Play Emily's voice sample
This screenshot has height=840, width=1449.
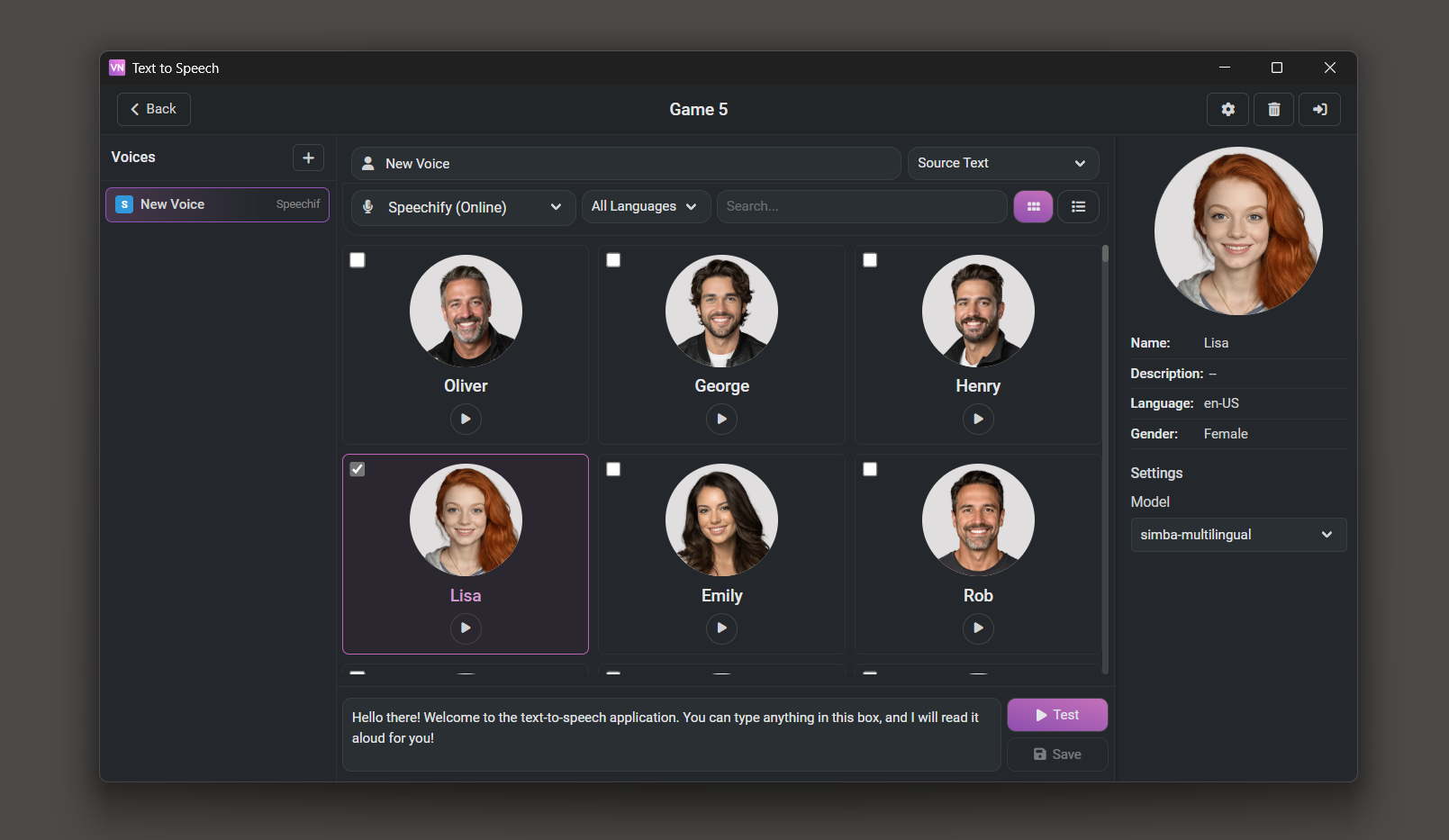(721, 628)
